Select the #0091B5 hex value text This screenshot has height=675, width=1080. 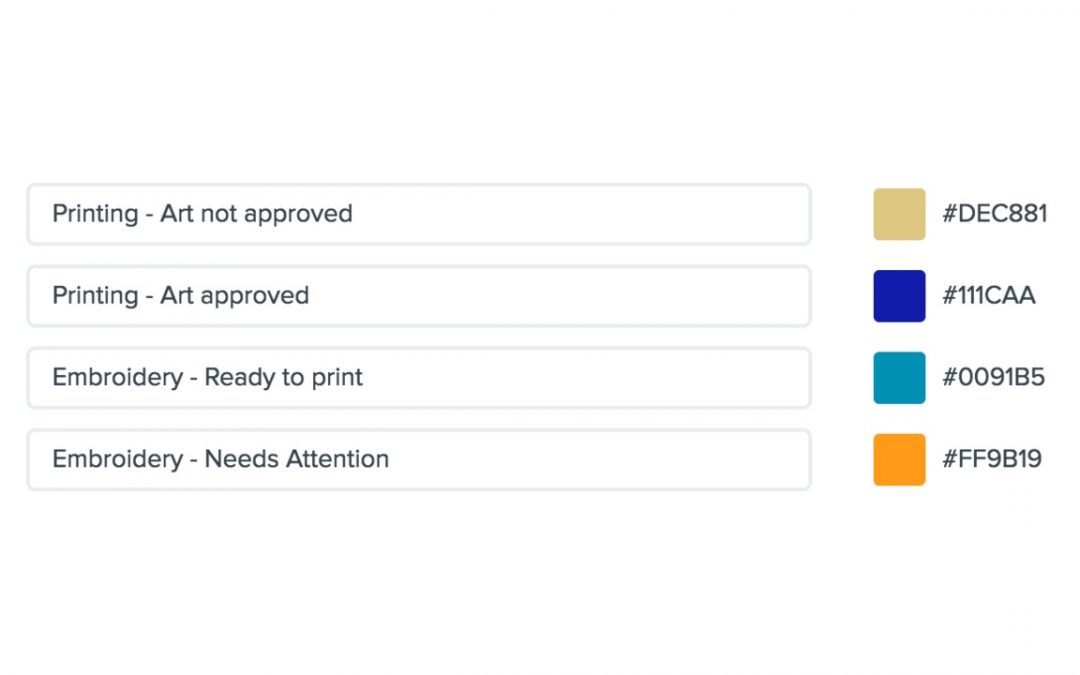(993, 377)
